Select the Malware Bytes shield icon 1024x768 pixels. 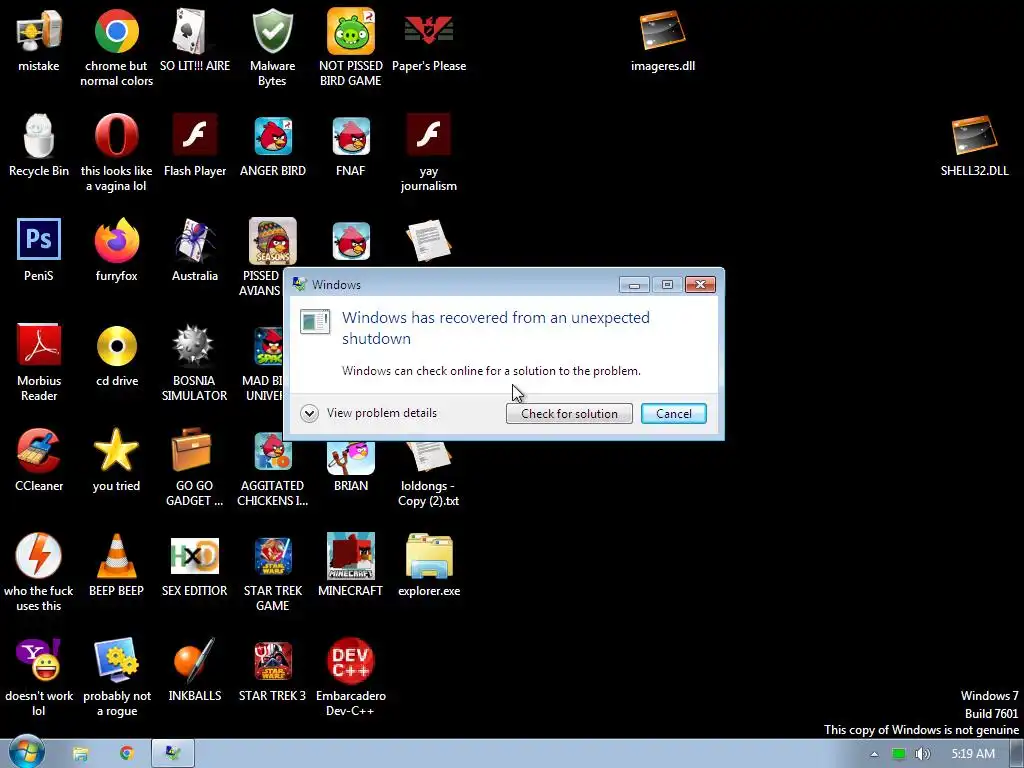272,31
